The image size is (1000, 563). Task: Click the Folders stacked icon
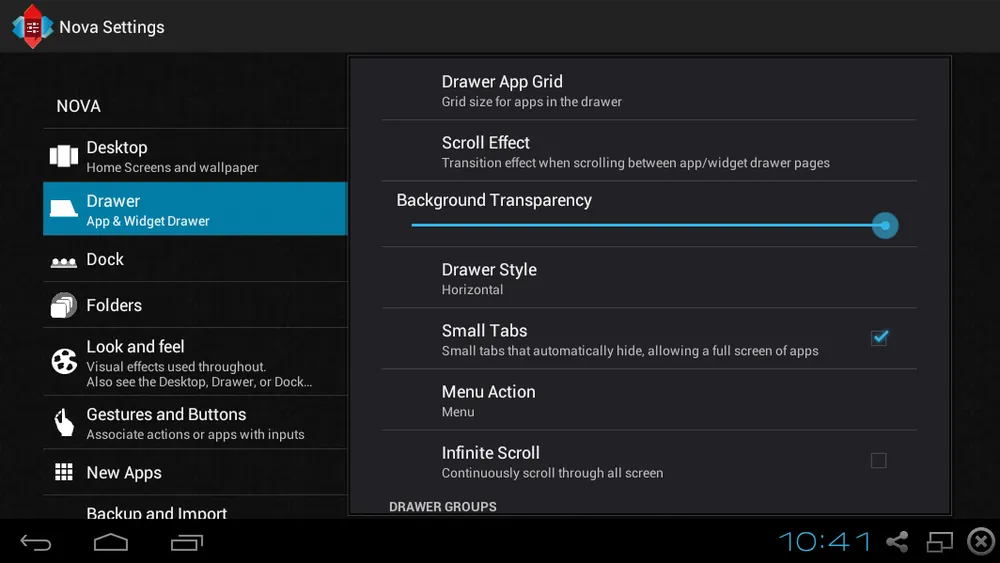tap(64, 305)
